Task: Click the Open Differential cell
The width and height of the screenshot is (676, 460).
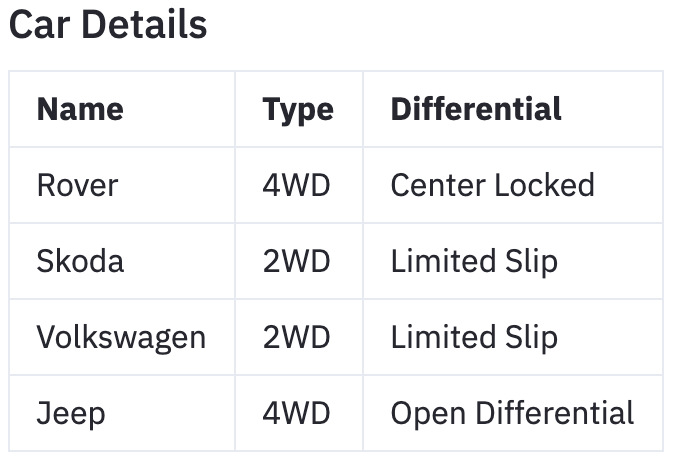Action: coord(512,413)
